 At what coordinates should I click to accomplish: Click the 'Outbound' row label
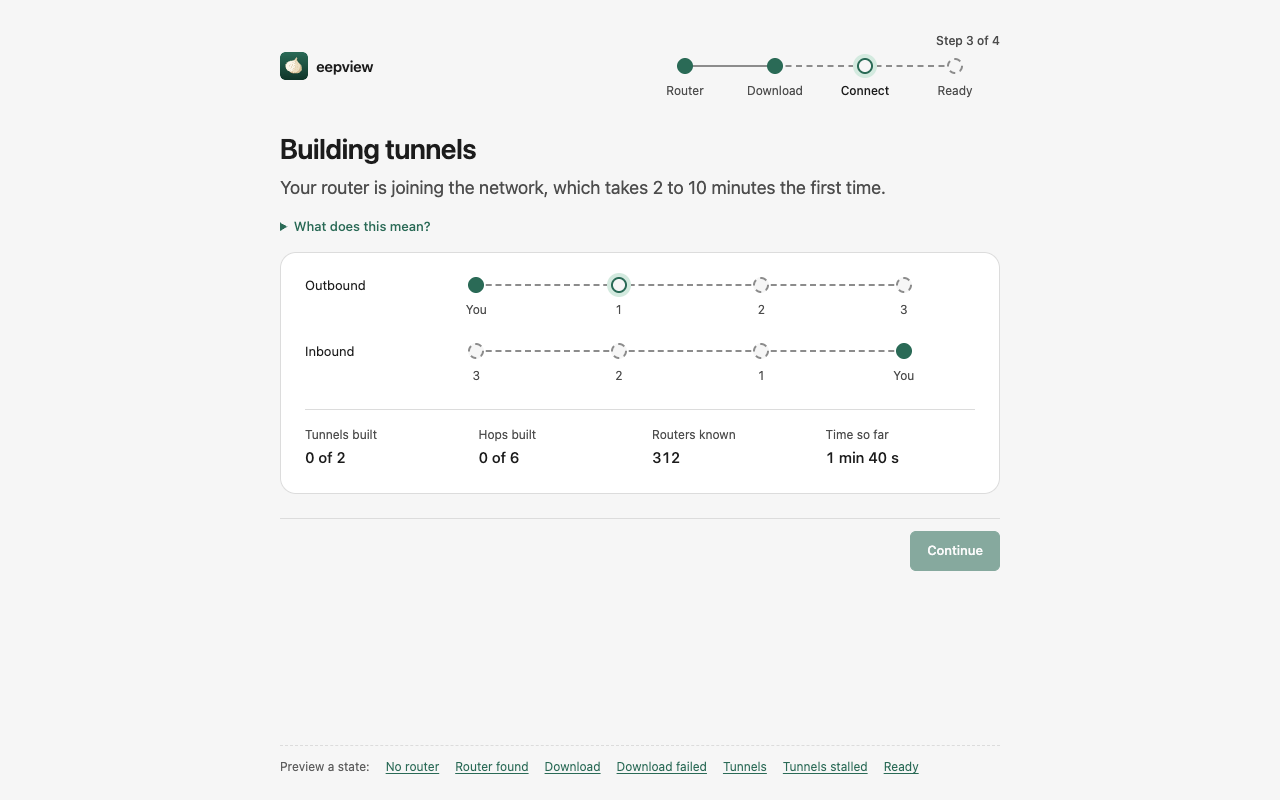click(335, 285)
